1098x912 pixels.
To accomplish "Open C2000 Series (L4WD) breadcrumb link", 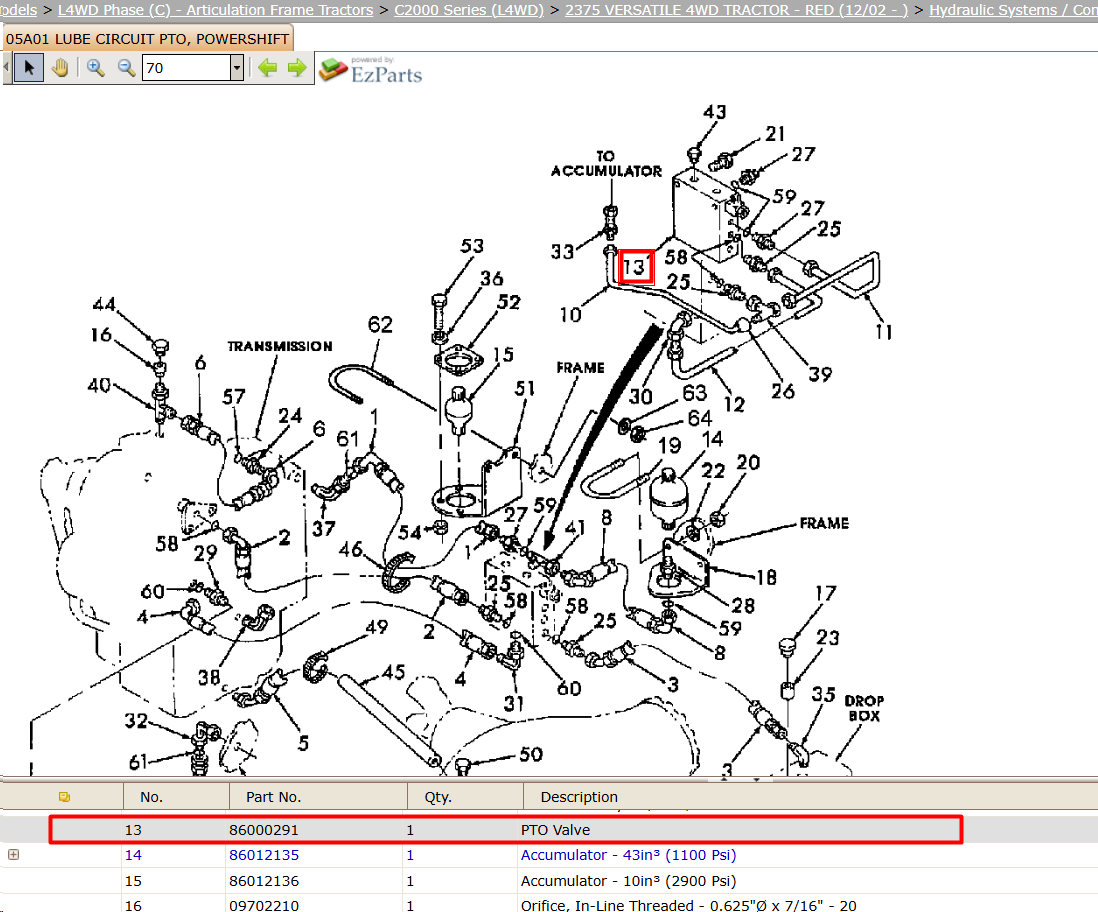I will pos(468,10).
